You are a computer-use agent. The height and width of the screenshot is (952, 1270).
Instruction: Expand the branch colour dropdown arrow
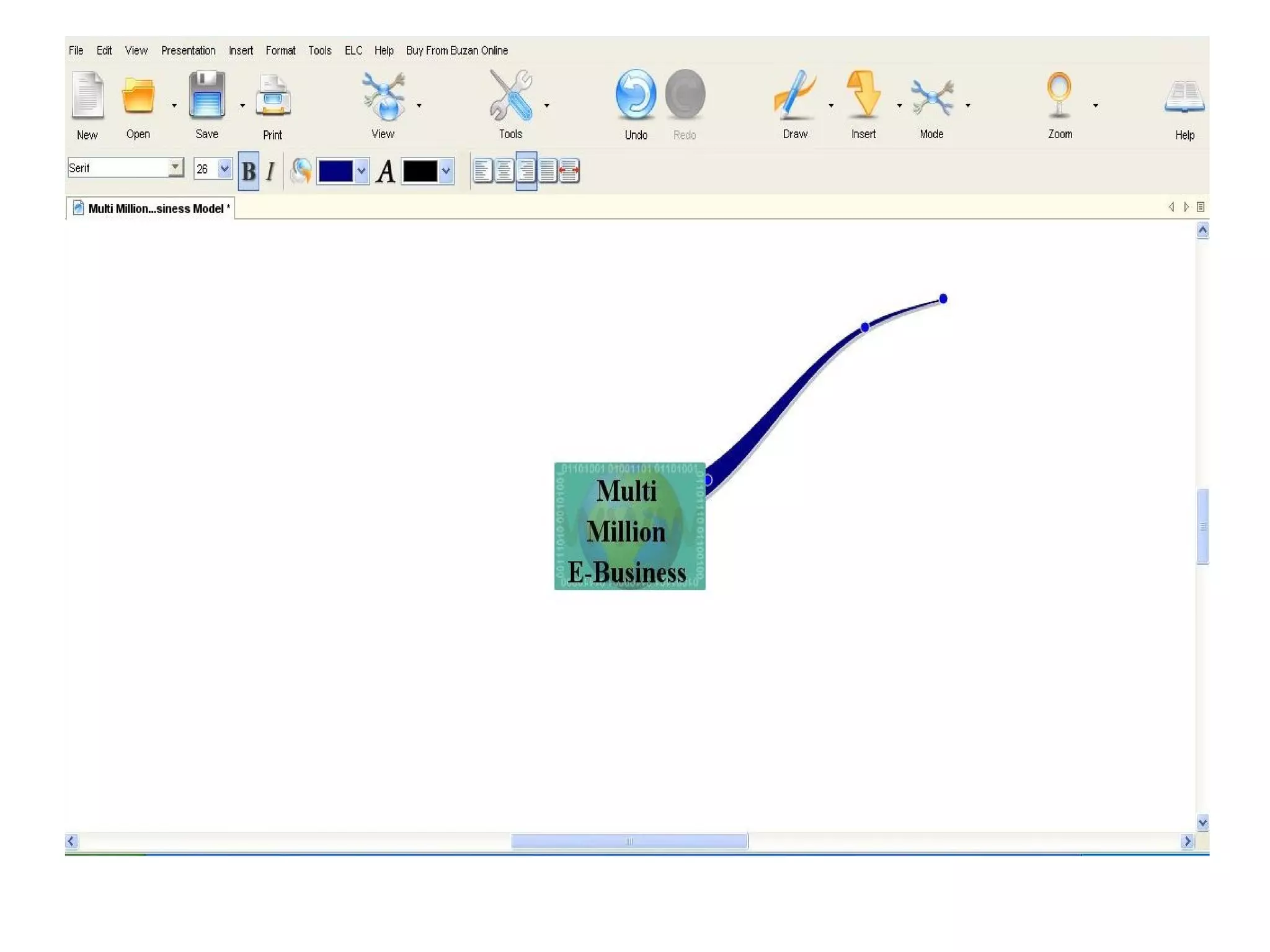click(361, 171)
